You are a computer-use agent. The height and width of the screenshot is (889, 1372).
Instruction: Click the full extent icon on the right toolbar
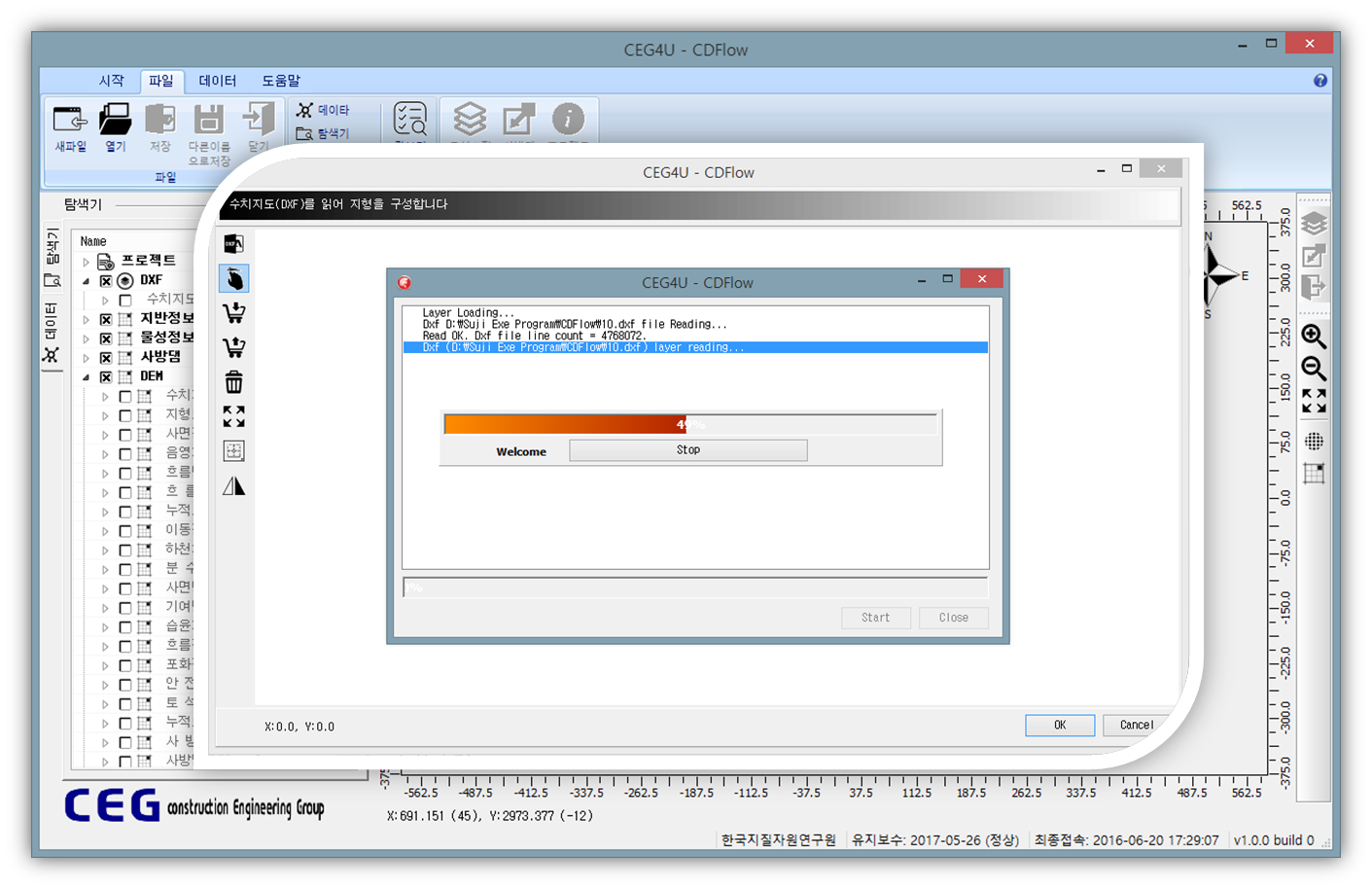pos(1314,401)
